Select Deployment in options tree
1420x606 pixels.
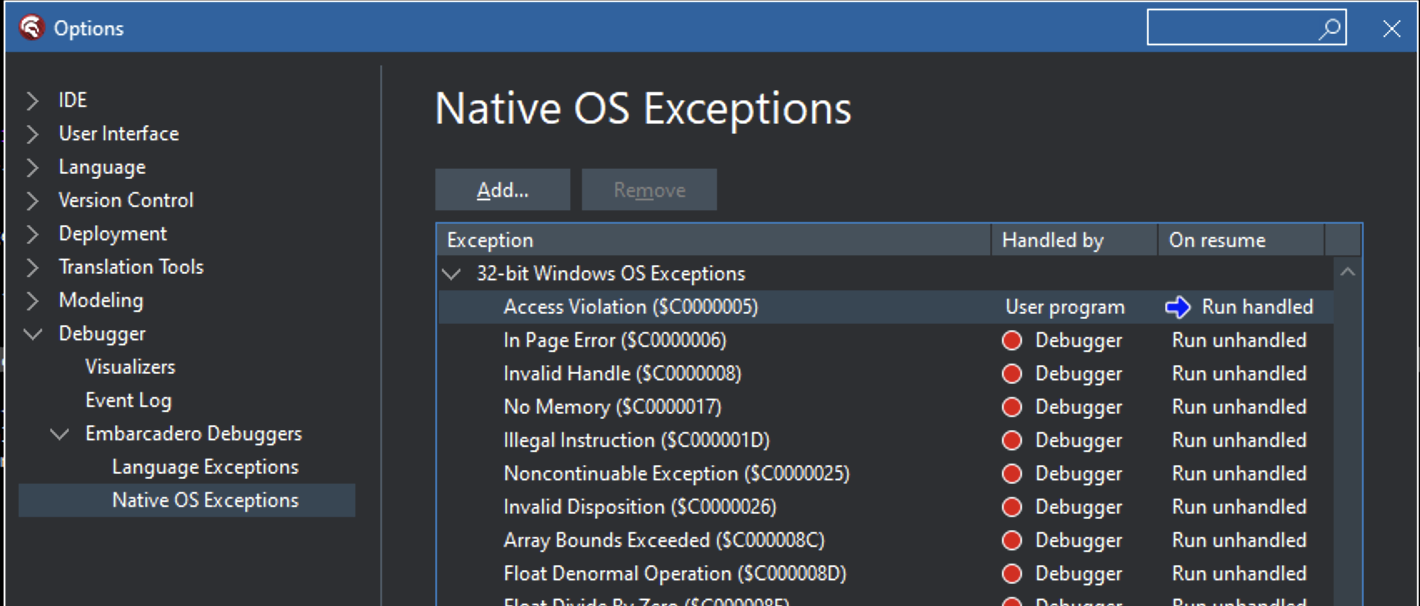point(113,234)
